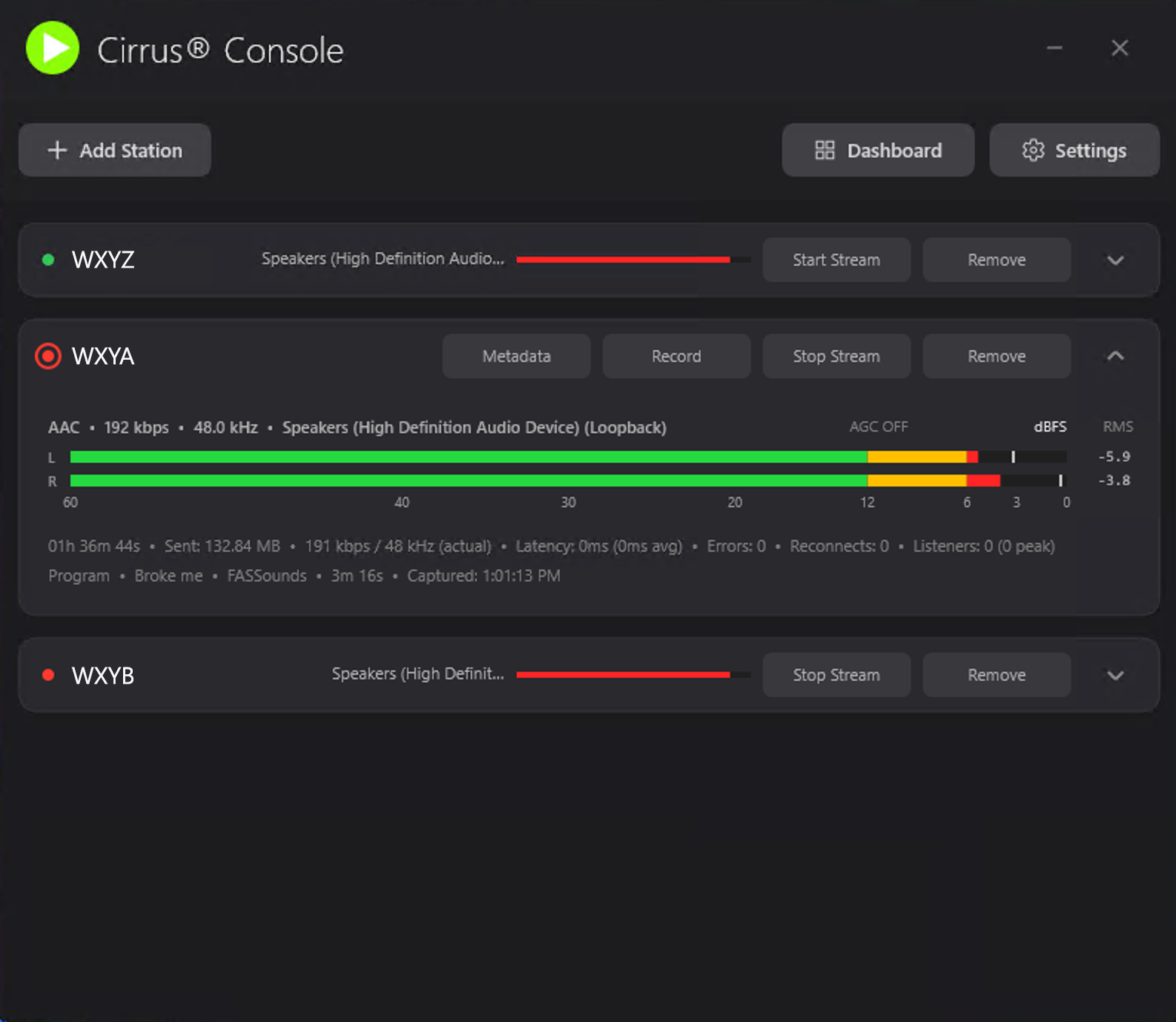
Task: Close the Cirrus Console window
Action: pos(1120,47)
